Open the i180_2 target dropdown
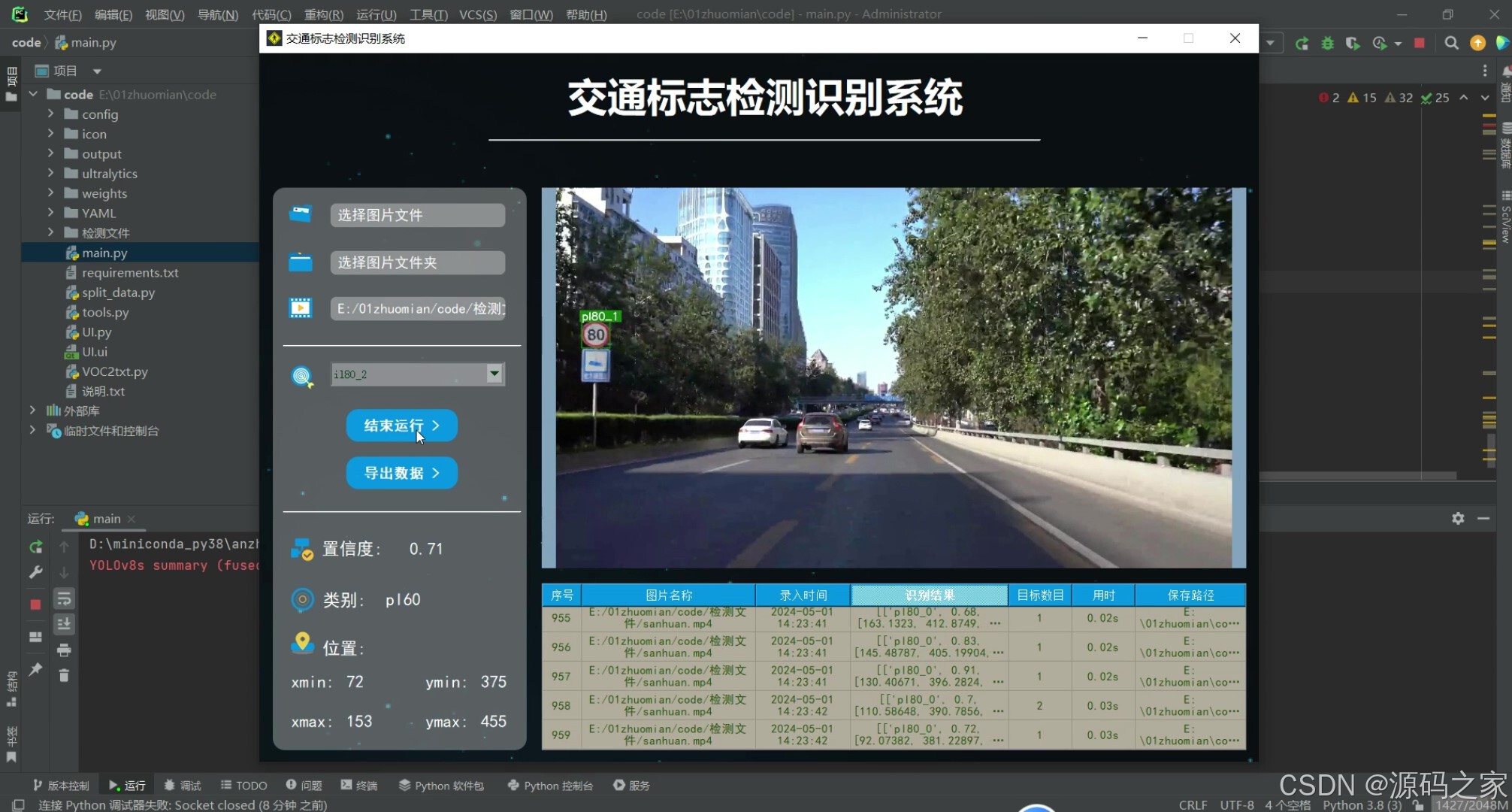Screen dimensions: 1512x812 pos(494,374)
